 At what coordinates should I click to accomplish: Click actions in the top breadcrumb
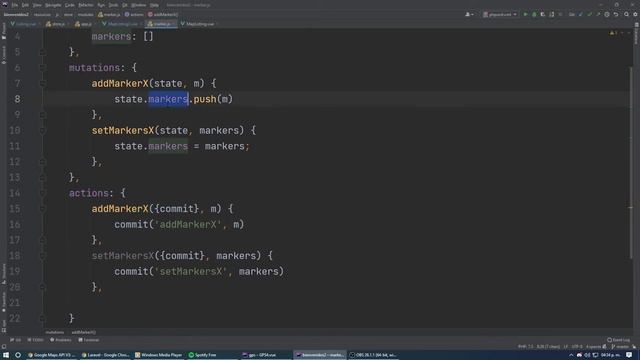[x=134, y=14]
